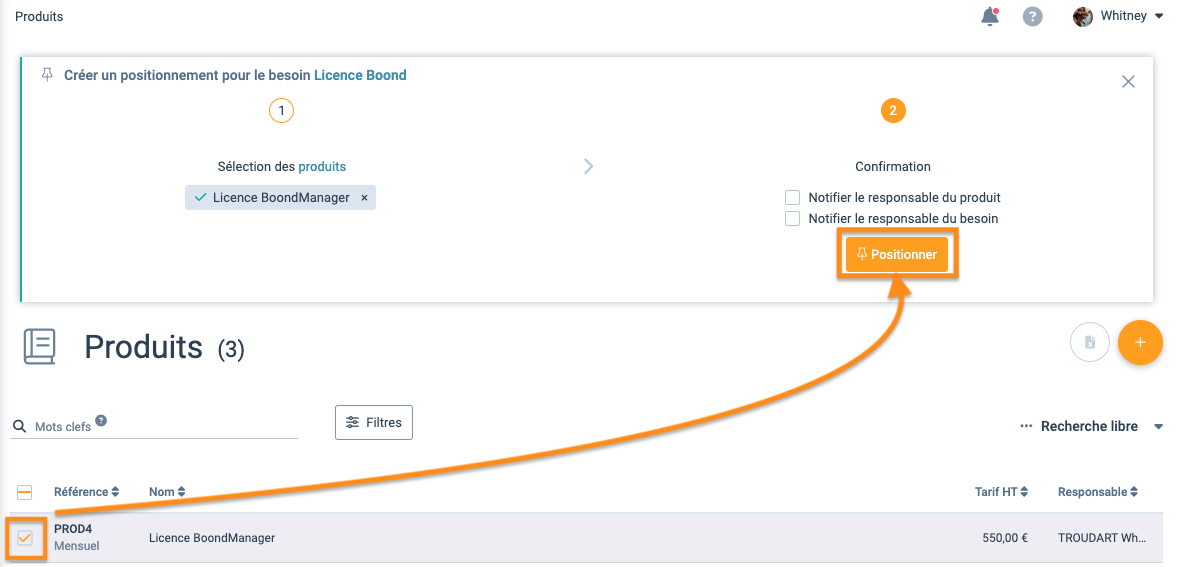Sort by the Référence column
The width and height of the screenshot is (1177, 567).
coord(86,492)
